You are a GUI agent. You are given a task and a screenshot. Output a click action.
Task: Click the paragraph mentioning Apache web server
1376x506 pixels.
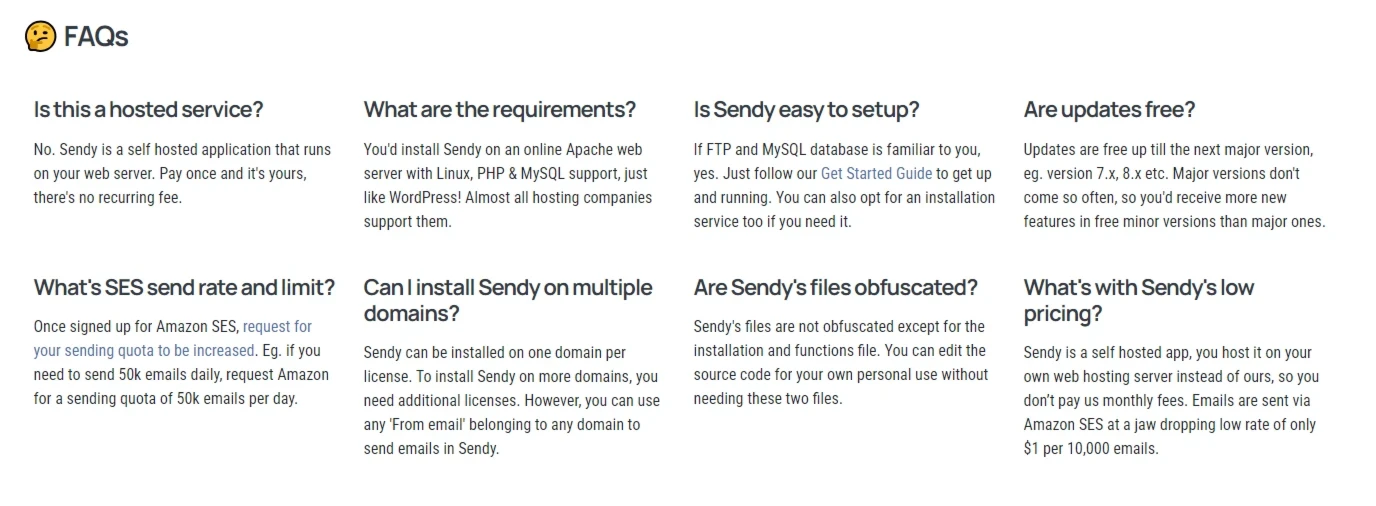click(507, 185)
